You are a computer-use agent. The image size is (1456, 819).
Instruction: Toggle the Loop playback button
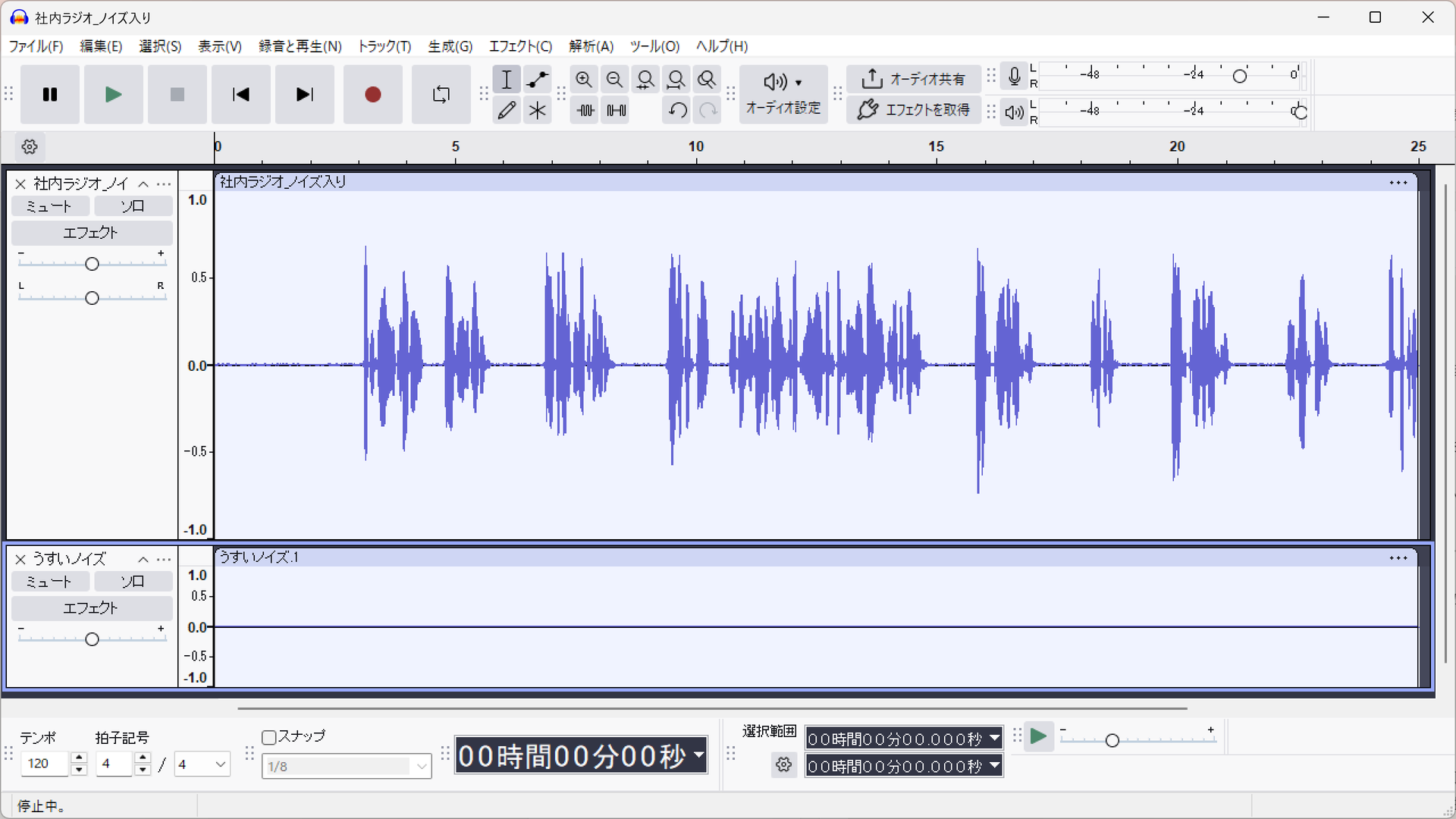(441, 95)
